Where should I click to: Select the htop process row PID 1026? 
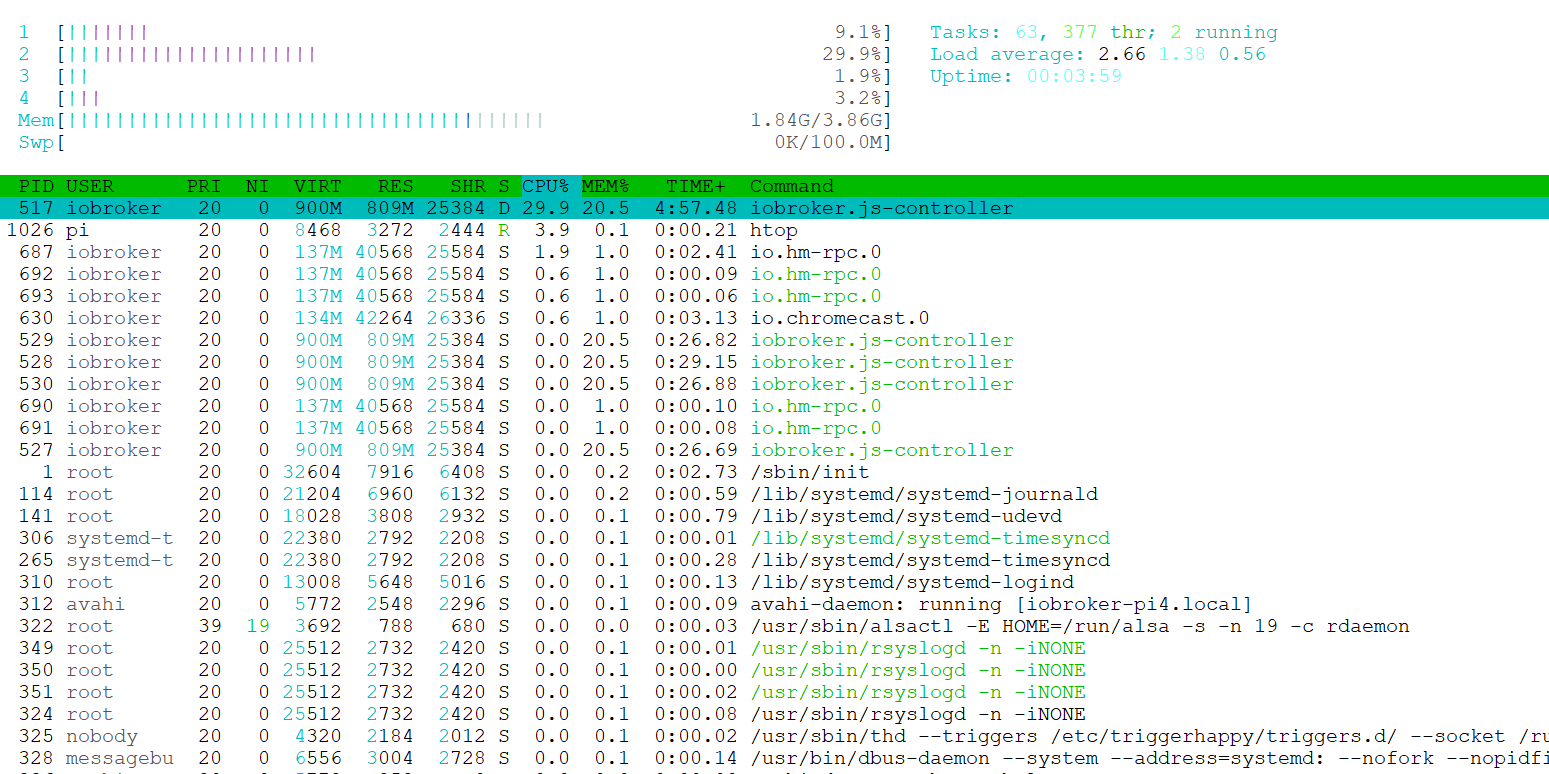[774, 230]
